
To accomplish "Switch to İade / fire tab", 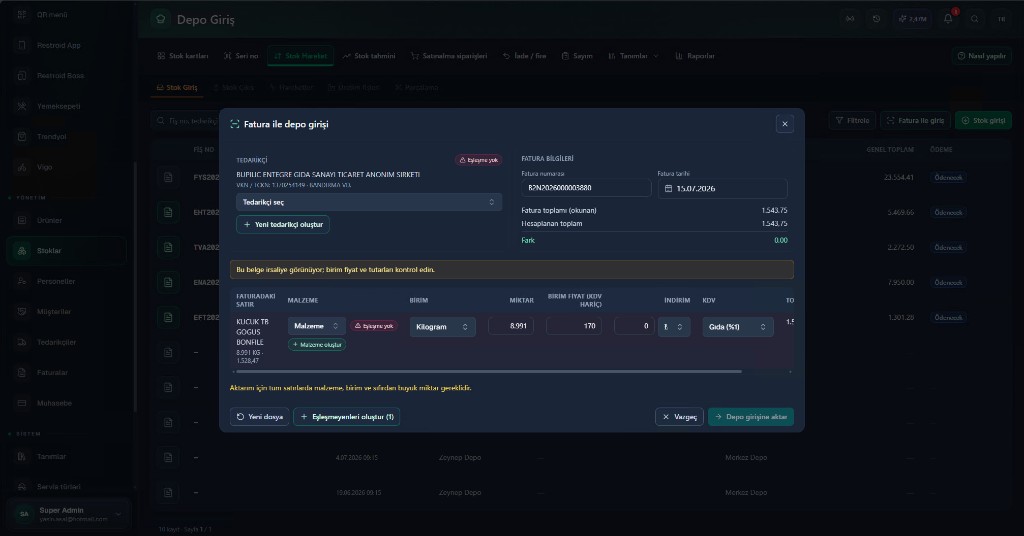I will coord(524,56).
